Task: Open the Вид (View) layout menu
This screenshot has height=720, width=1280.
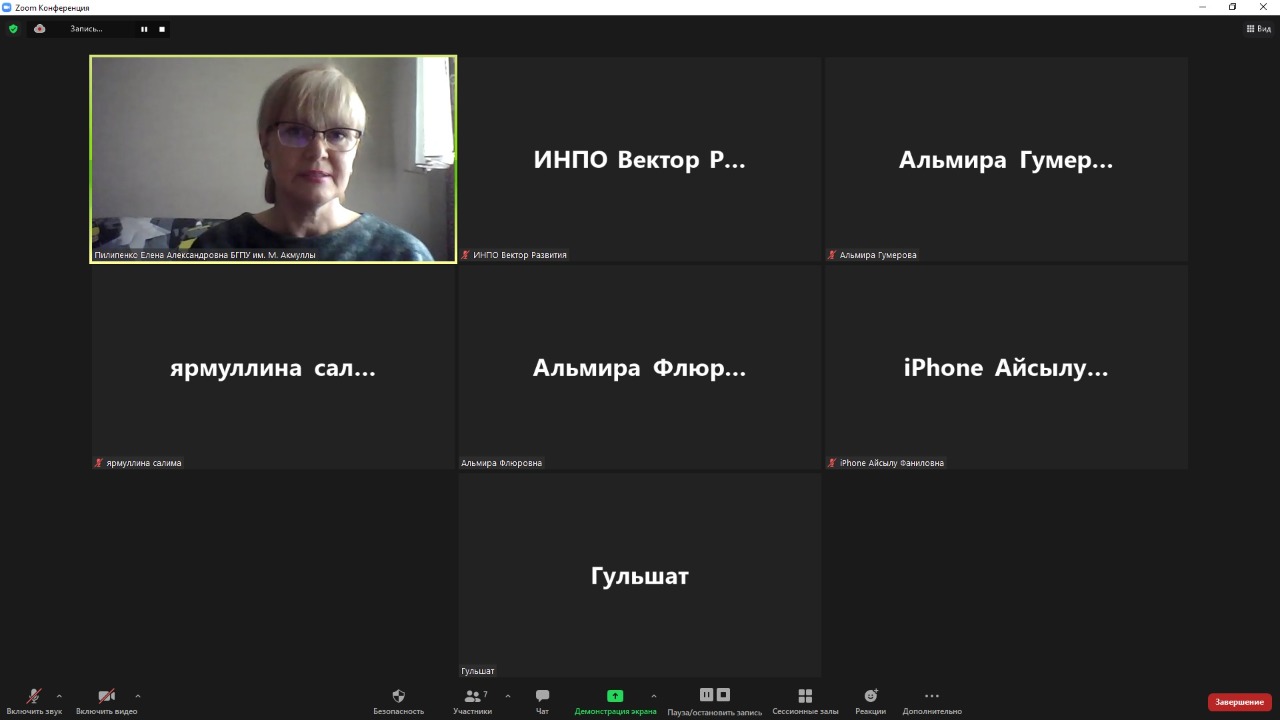Action: [1258, 29]
